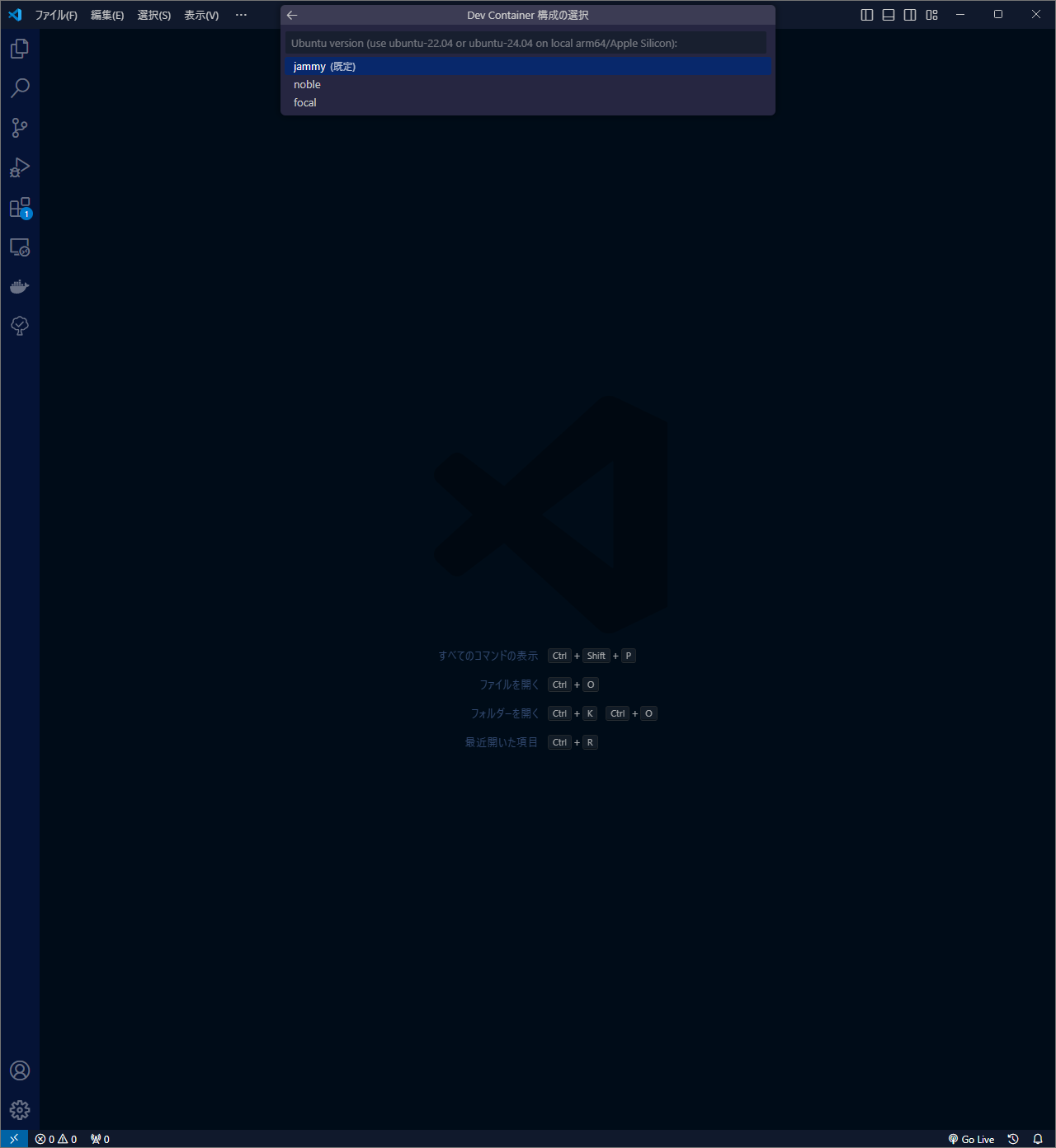Open the Accounts menu
The image size is (1056, 1148).
(20, 1070)
